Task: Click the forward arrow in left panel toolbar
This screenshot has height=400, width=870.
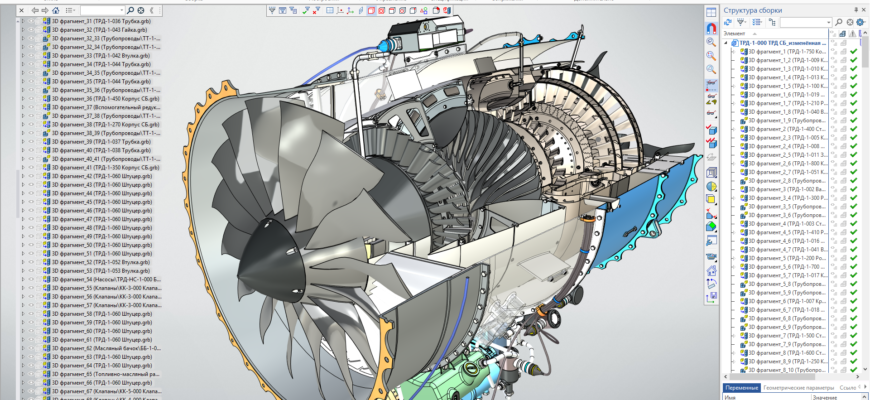Action: [x=45, y=11]
